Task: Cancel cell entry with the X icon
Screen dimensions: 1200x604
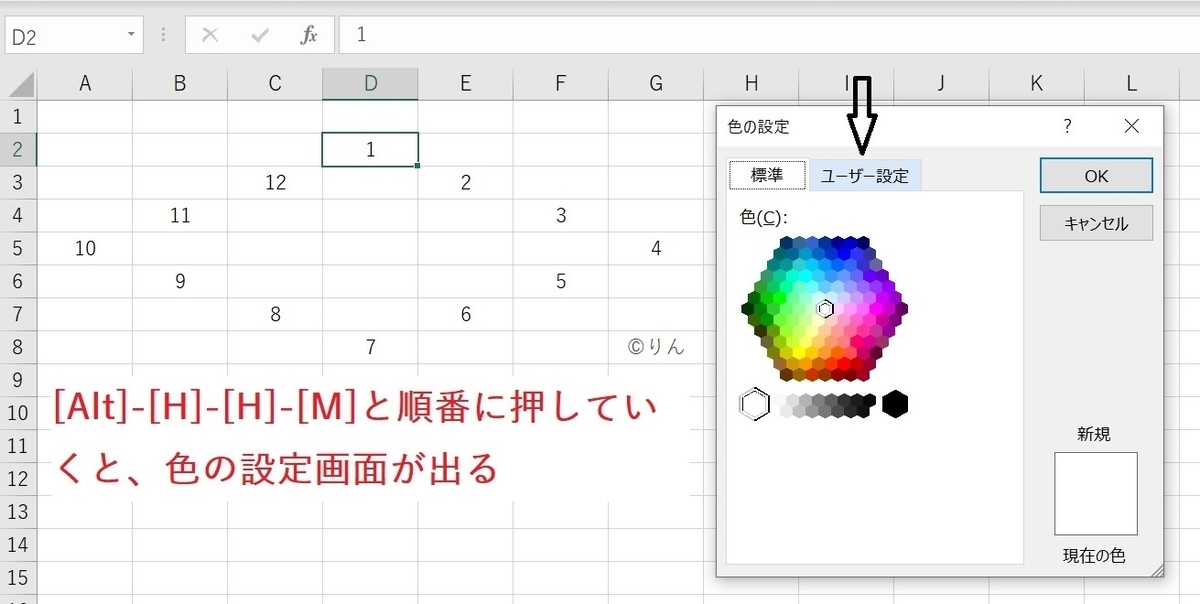Action: [211, 34]
